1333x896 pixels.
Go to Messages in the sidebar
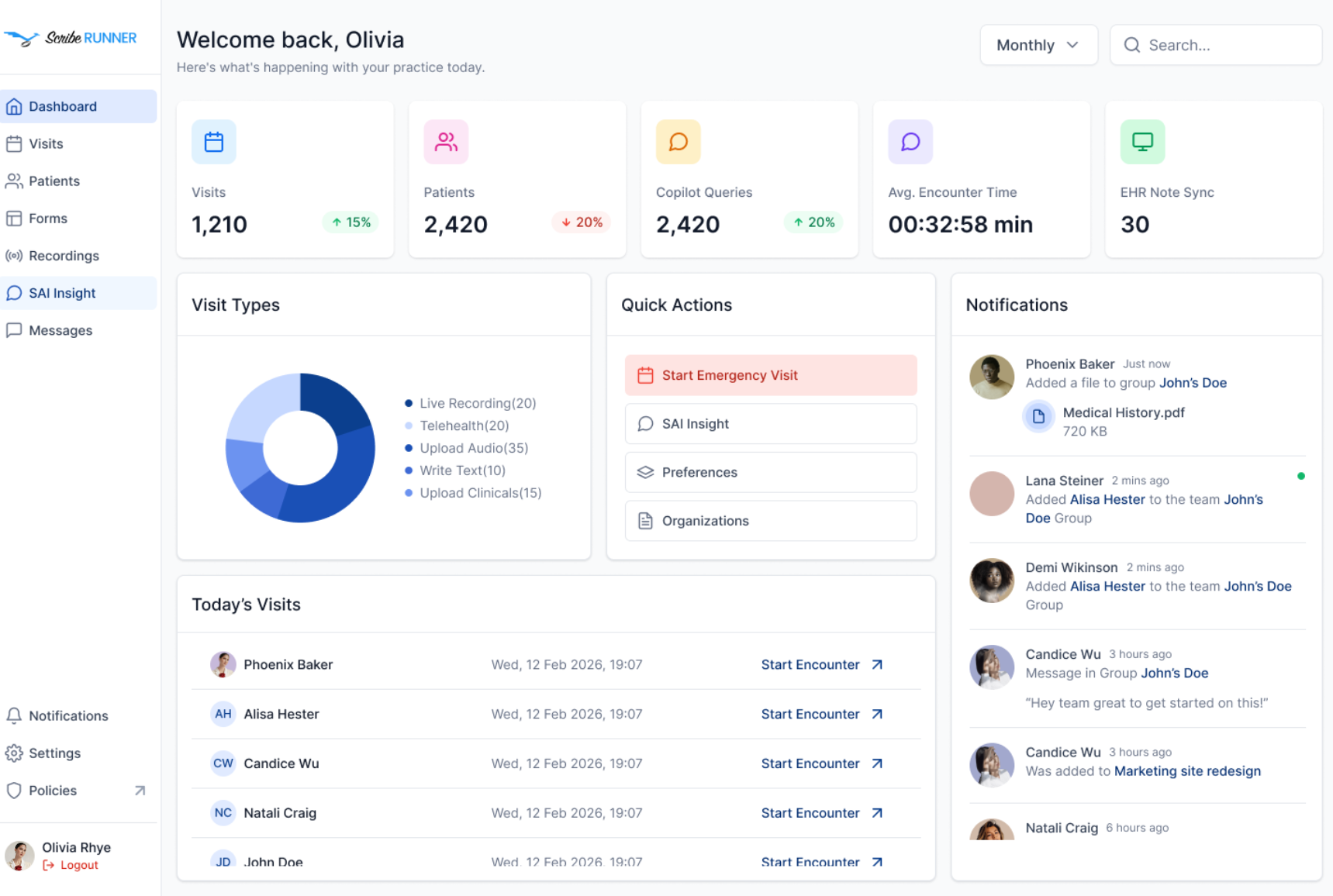pos(60,330)
